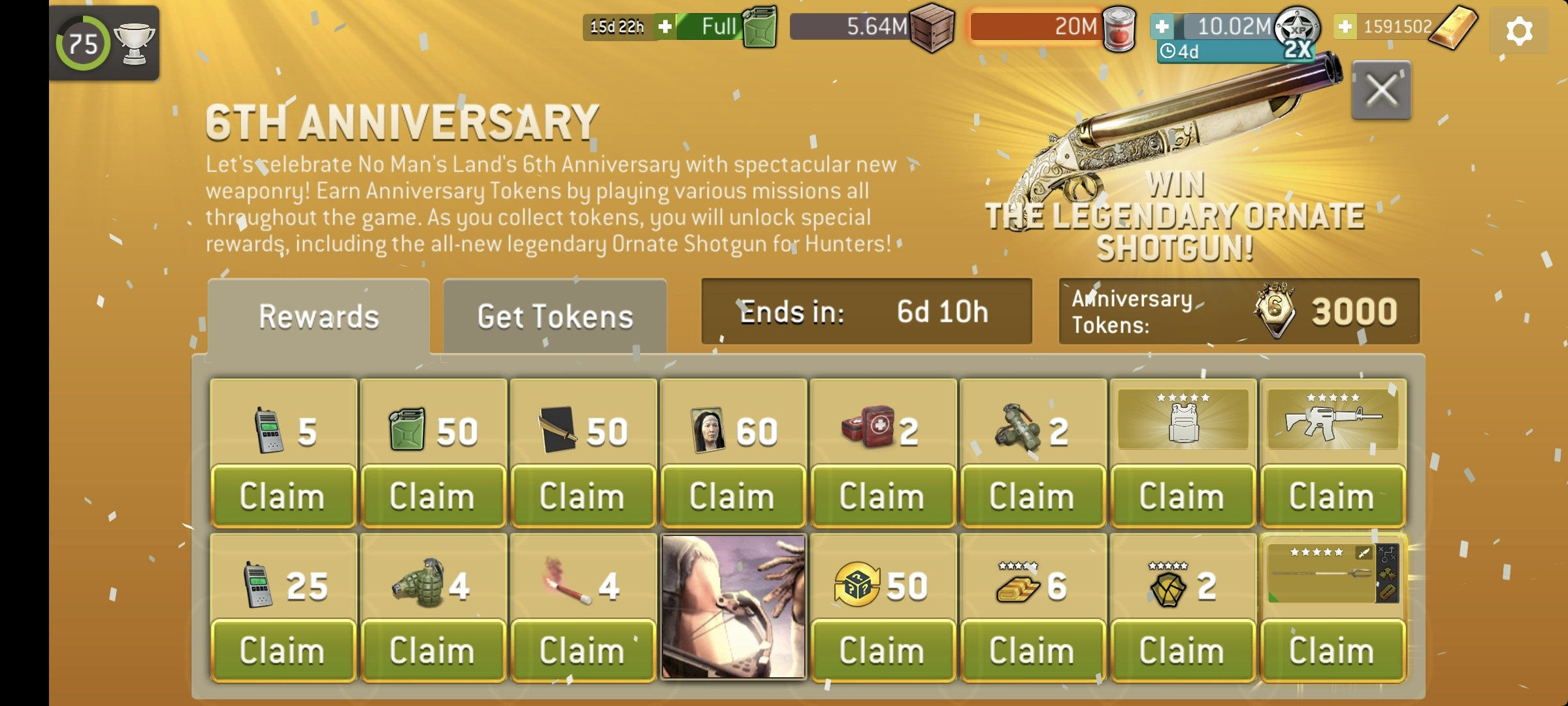The width and height of the screenshot is (1568, 706).
Task: Close the 6th Anniversary panel
Action: click(1381, 90)
